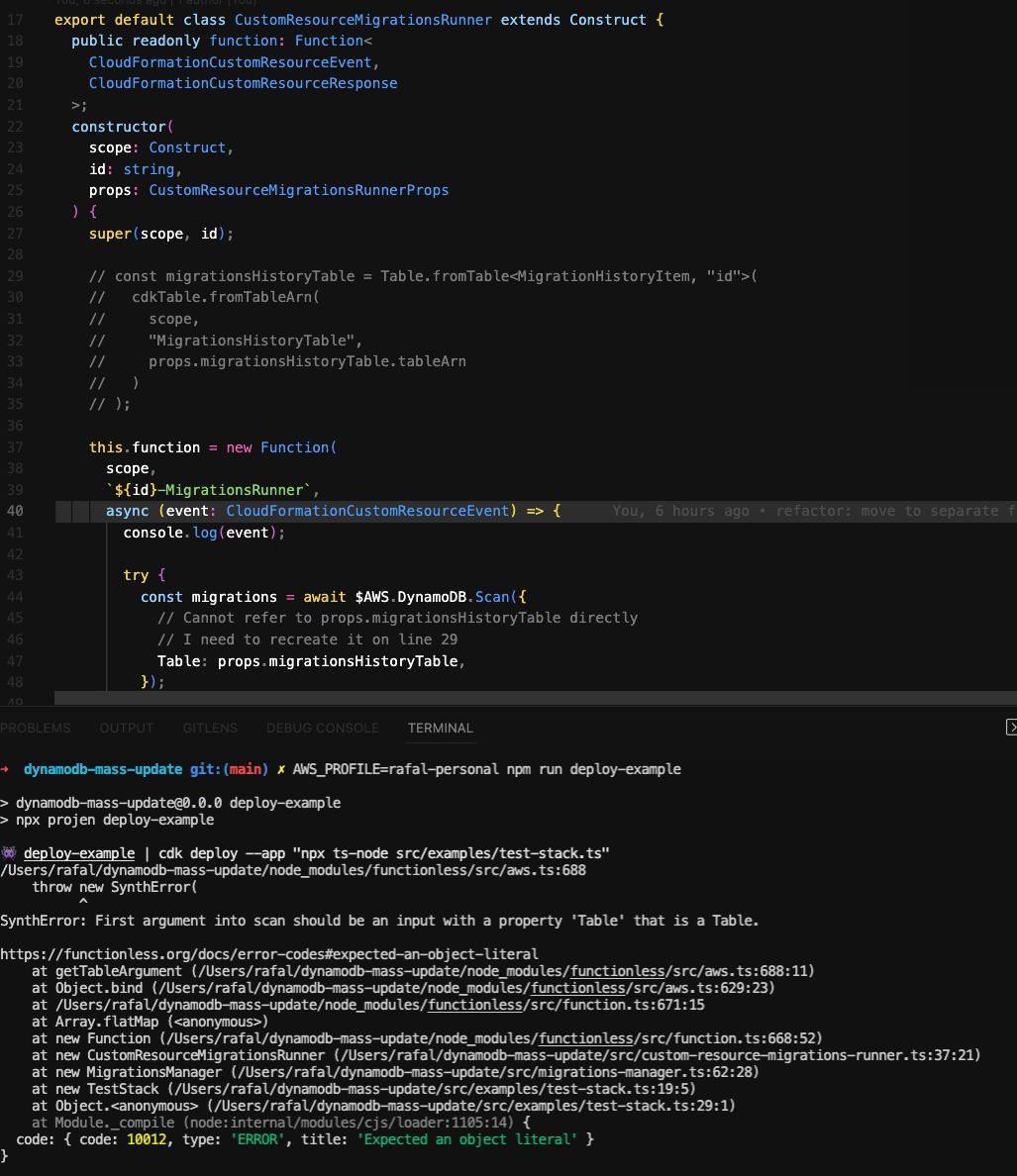Click line number 40 in the gutter
The image size is (1017, 1176).
point(16,511)
